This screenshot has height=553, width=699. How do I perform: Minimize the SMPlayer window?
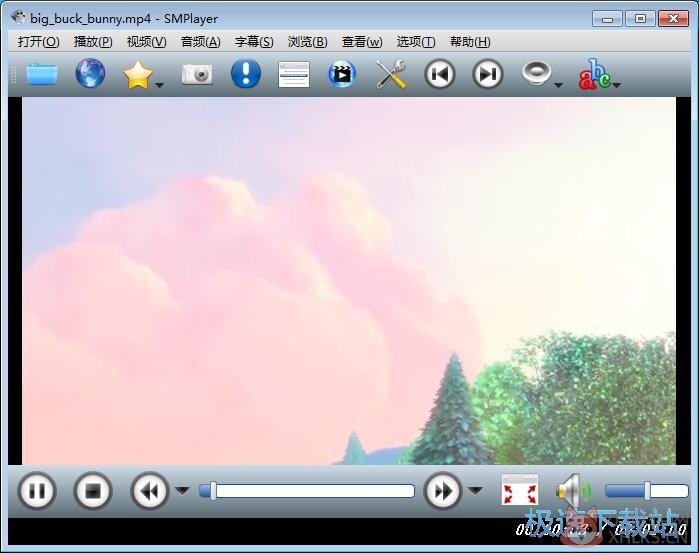[607, 19]
